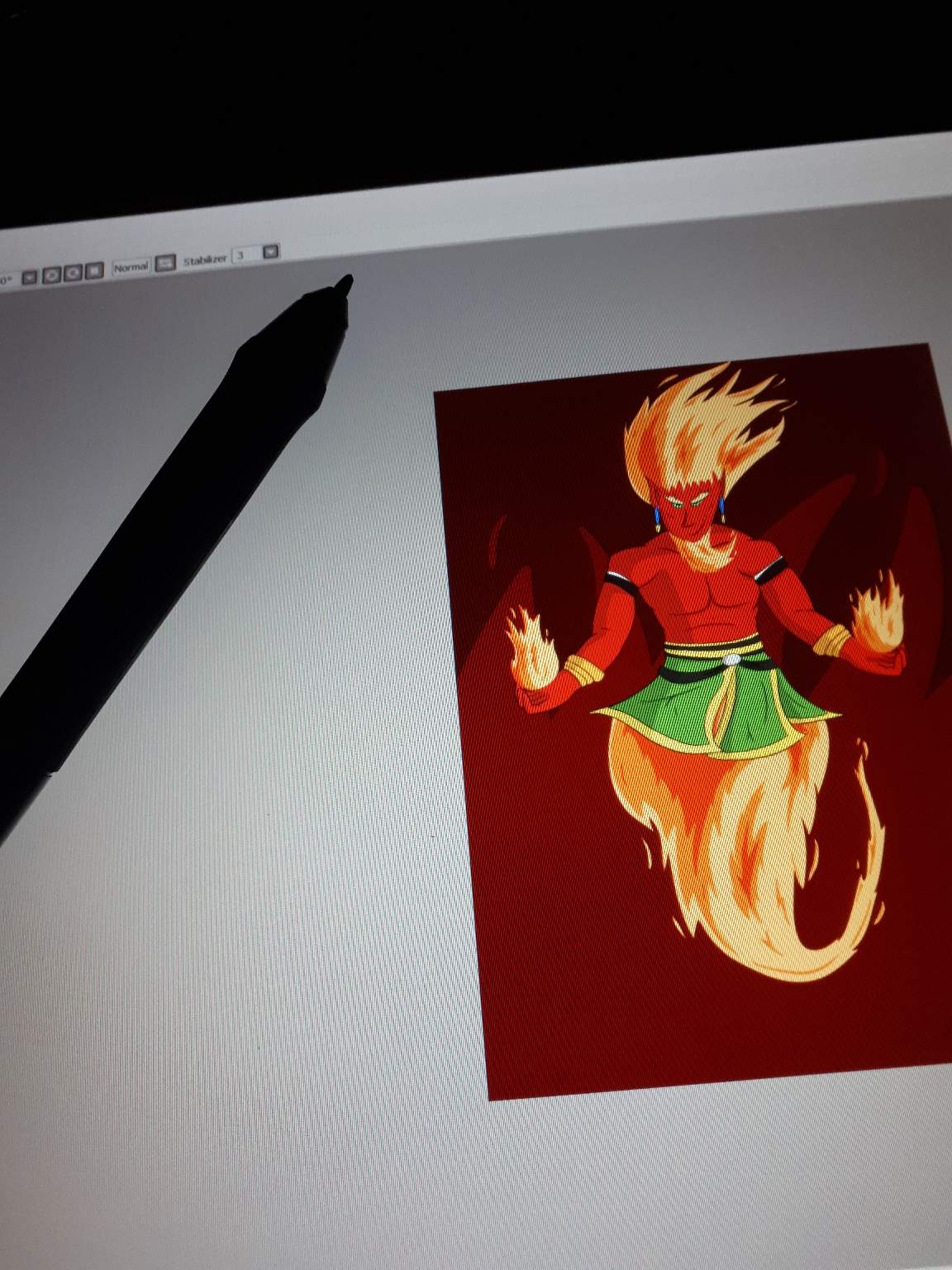
Task: Click the Stabilizer label in the toolbar
Action: 205,259
